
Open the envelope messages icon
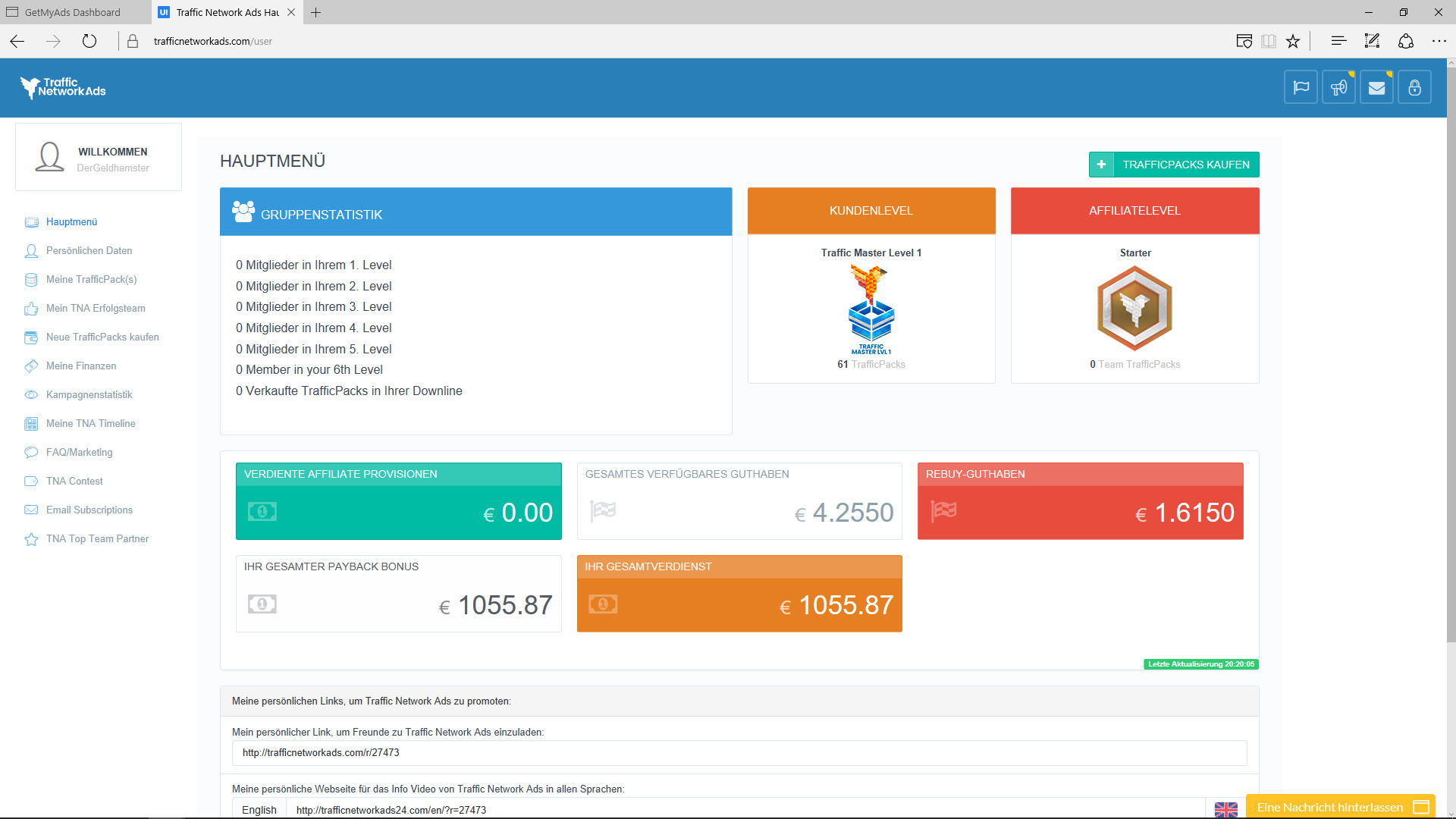1376,88
